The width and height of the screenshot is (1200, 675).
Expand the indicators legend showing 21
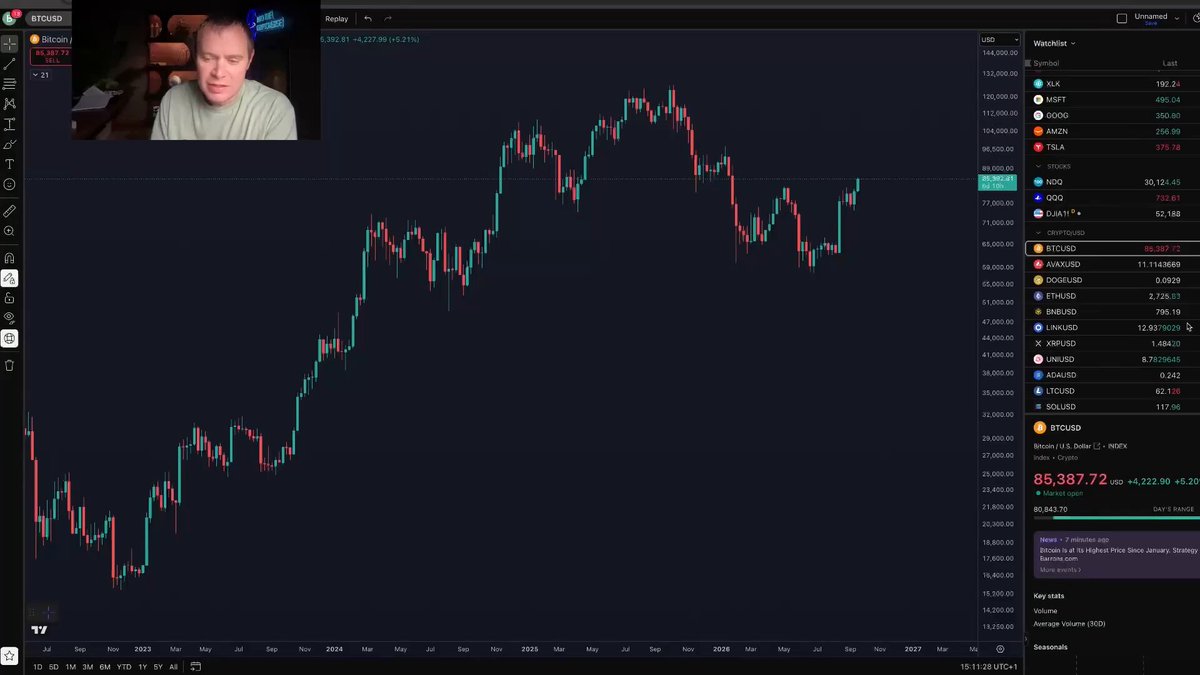[x=41, y=75]
